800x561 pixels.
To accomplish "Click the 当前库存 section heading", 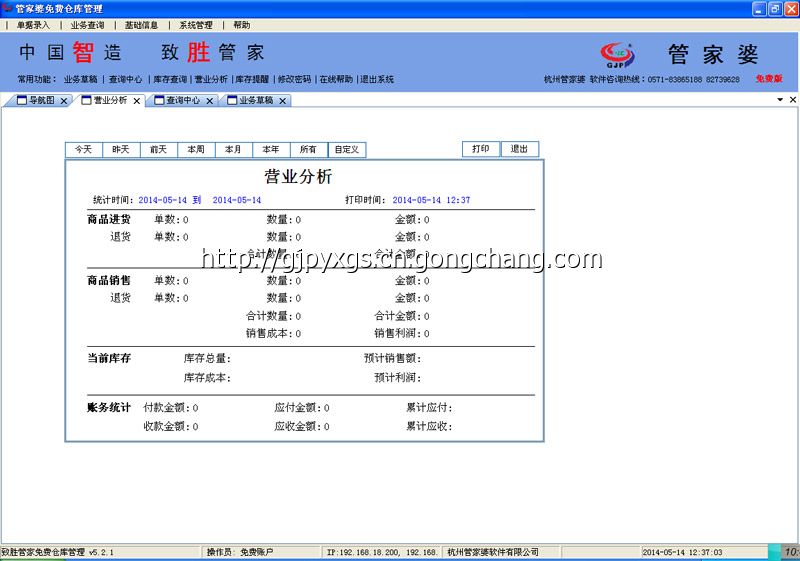I will (109, 359).
